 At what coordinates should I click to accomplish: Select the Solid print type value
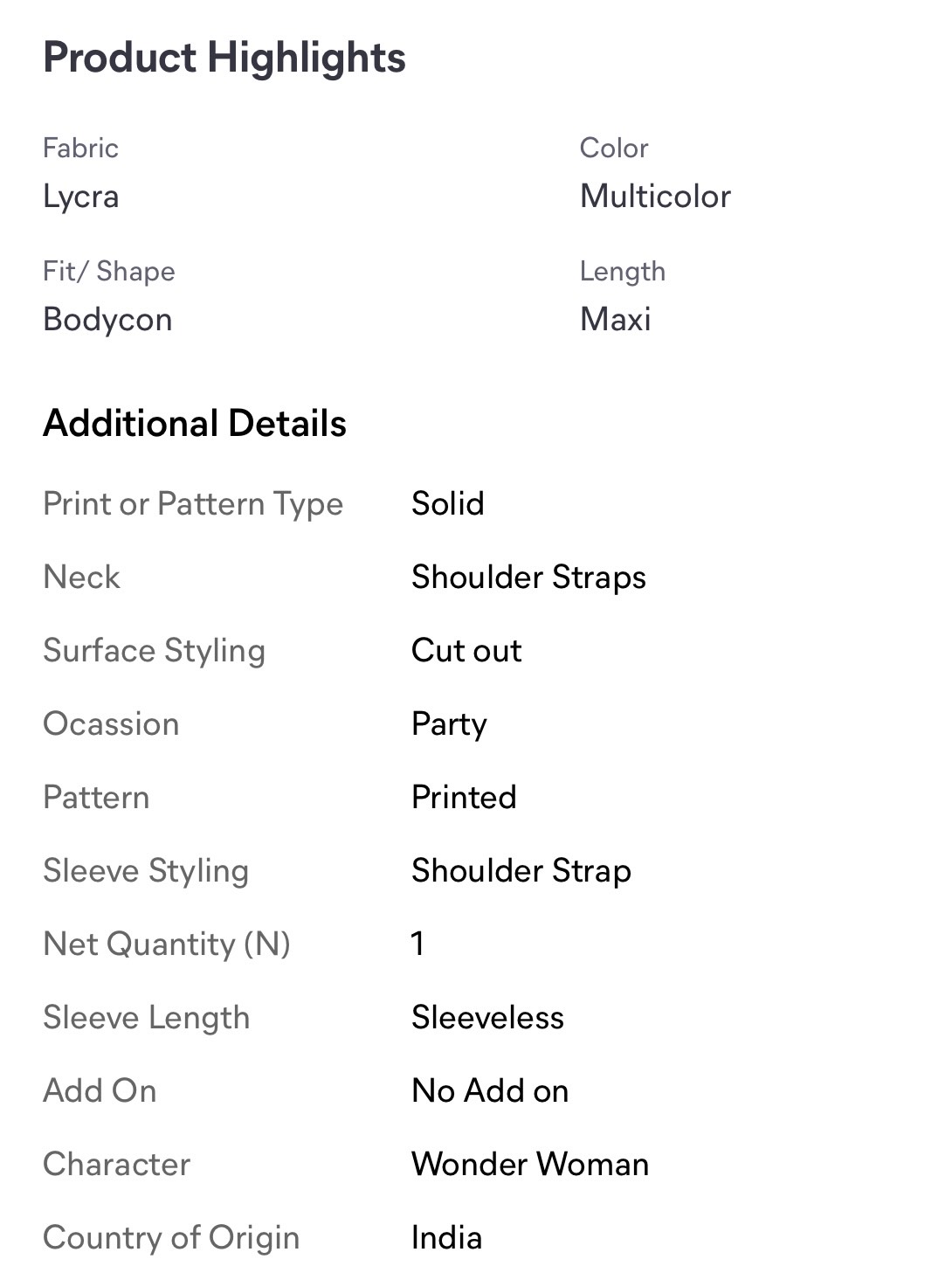coord(447,504)
